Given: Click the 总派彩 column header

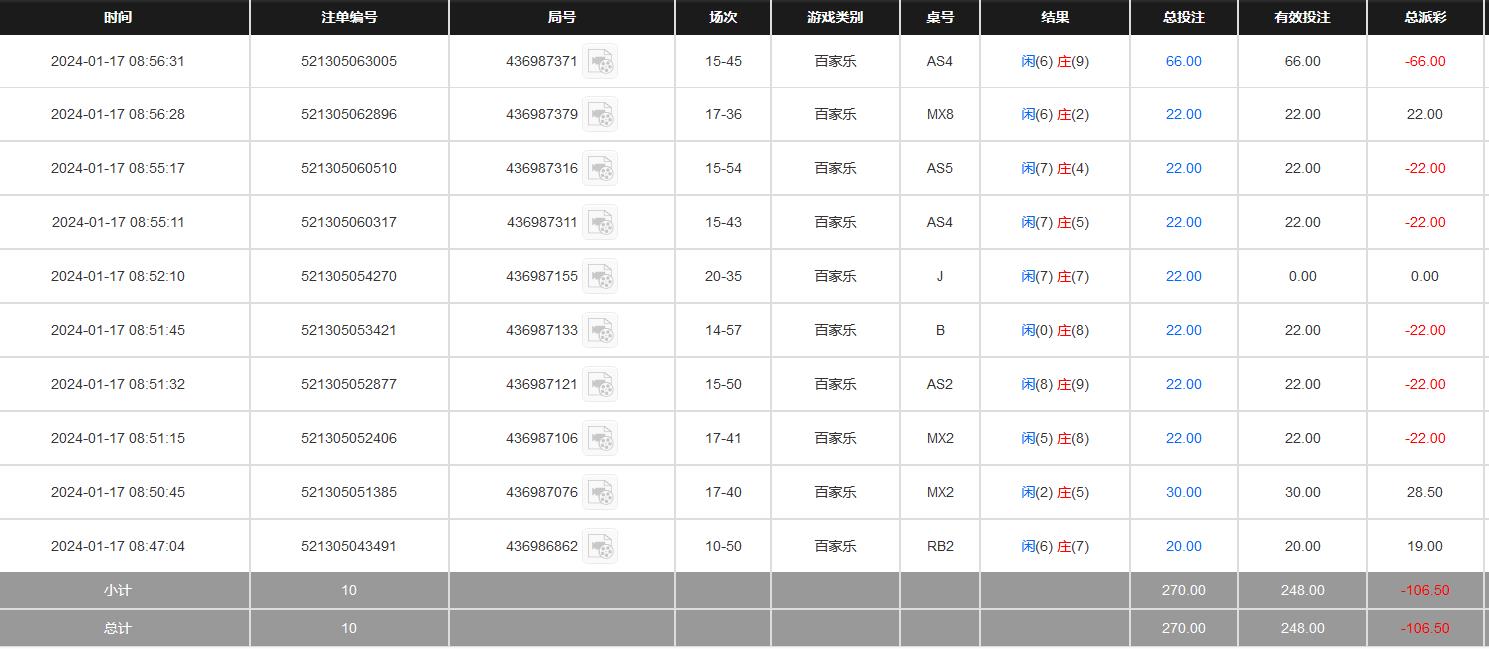Looking at the screenshot, I should click(1424, 17).
